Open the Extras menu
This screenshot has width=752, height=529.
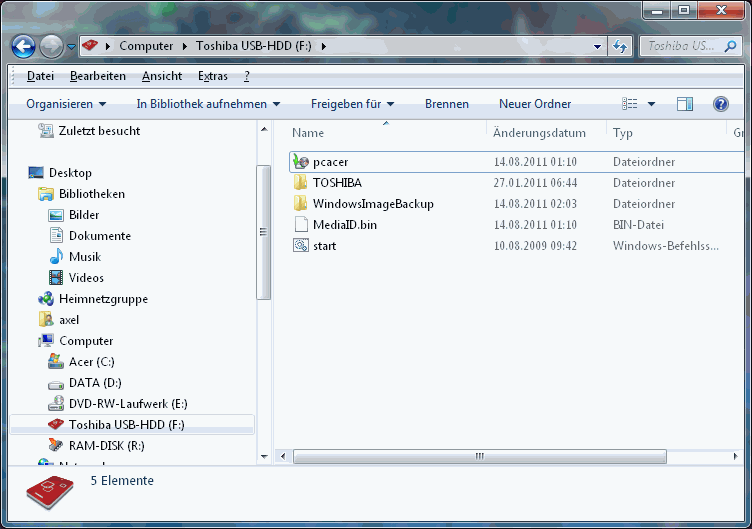pos(213,76)
